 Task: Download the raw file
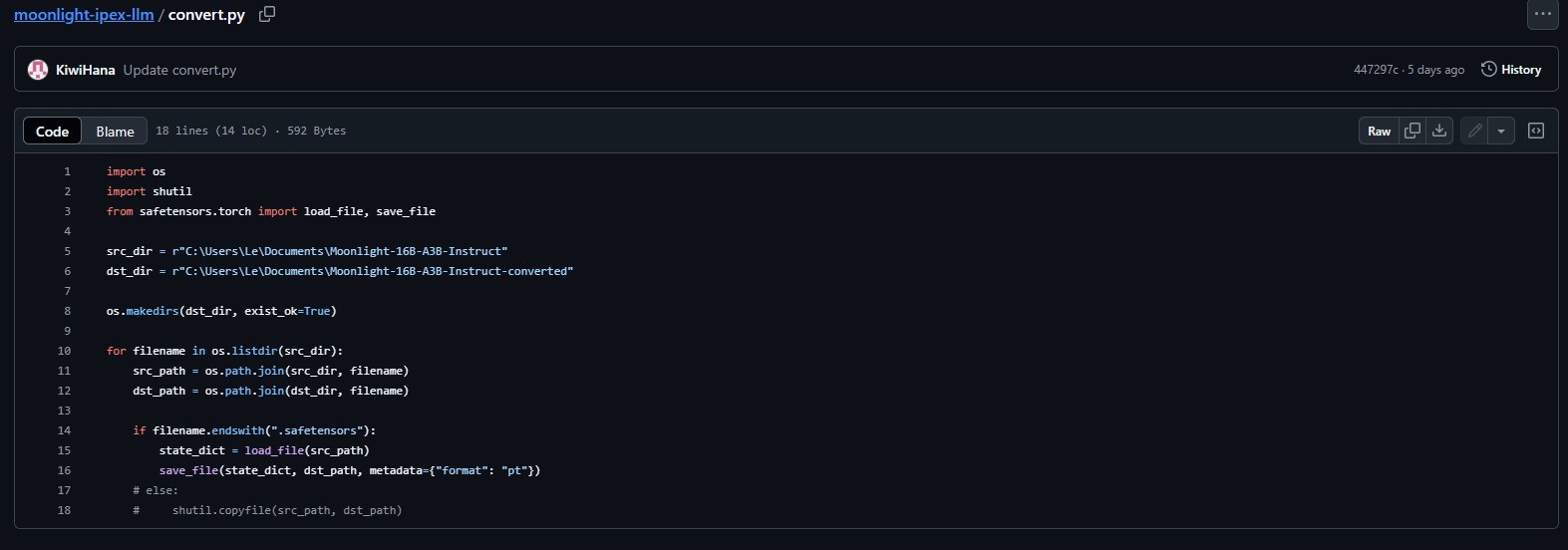(x=1439, y=131)
